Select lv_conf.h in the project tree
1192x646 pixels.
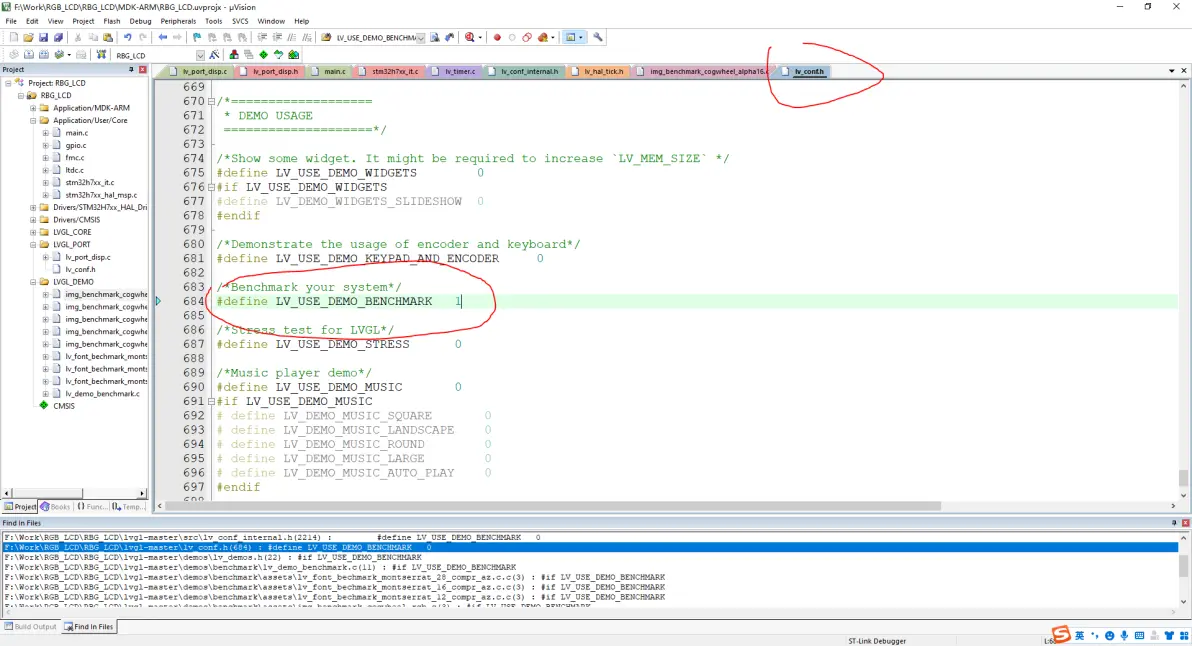click(x=80, y=269)
